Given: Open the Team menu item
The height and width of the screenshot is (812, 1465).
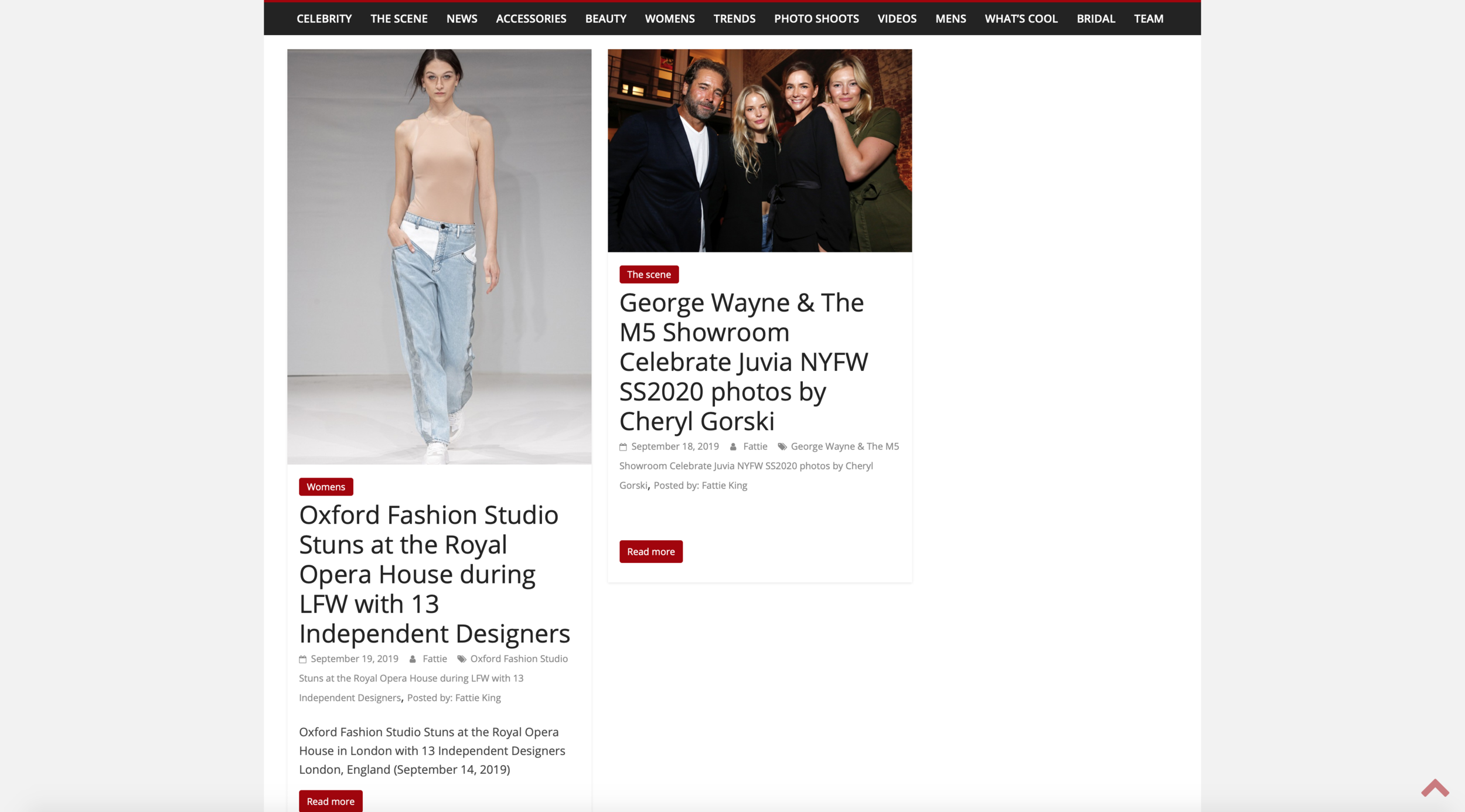Looking at the screenshot, I should pyautogui.click(x=1149, y=19).
